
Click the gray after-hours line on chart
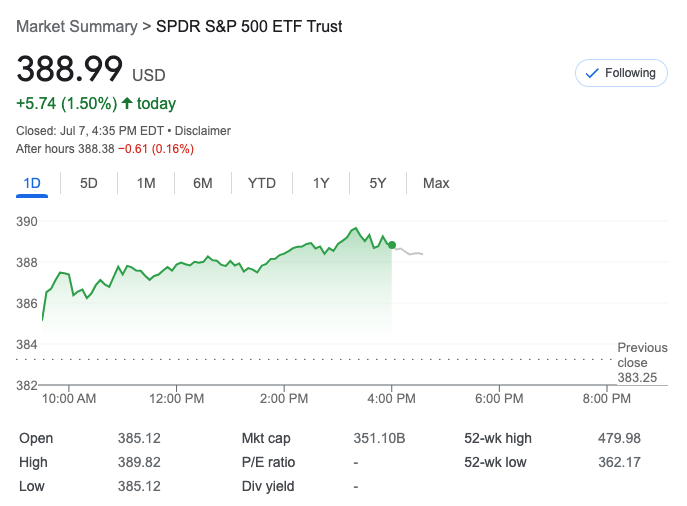(410, 253)
